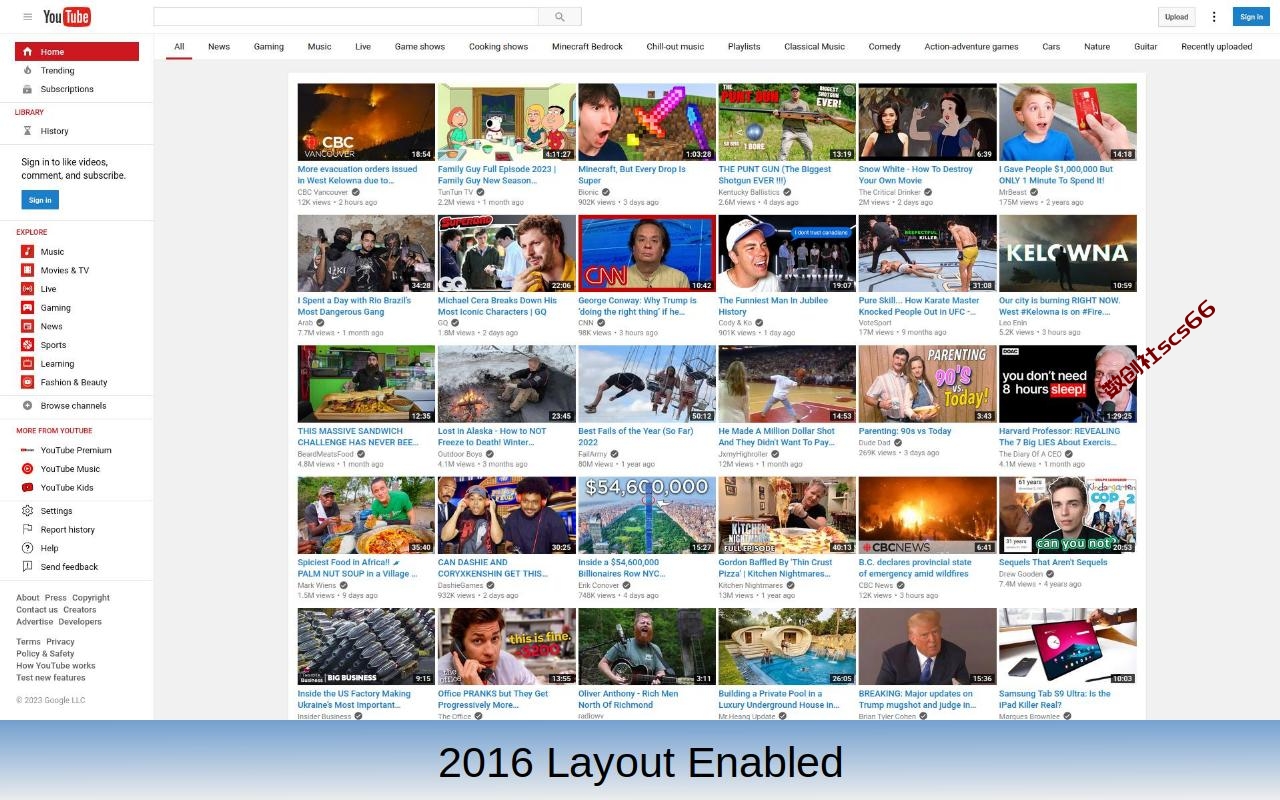Image resolution: width=1280 pixels, height=800 pixels.
Task: Select the Chill-out music chip
Action: click(x=675, y=46)
